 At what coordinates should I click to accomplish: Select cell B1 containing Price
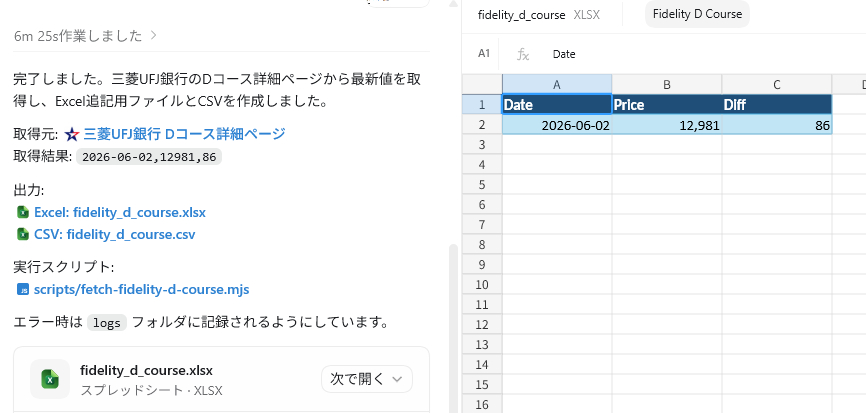pos(667,104)
